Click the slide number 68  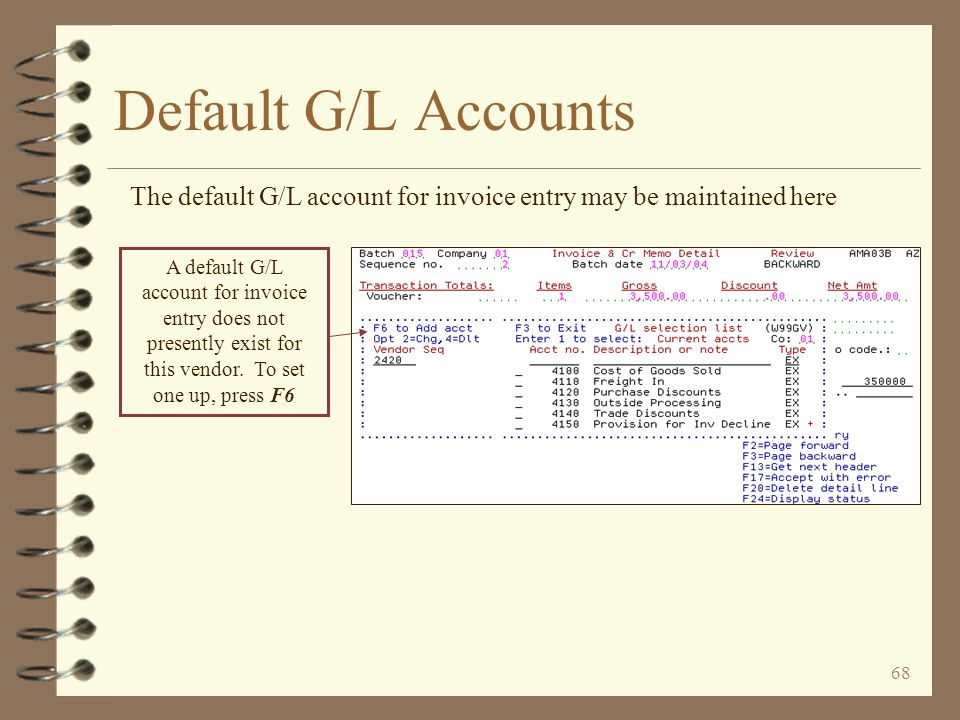click(900, 673)
